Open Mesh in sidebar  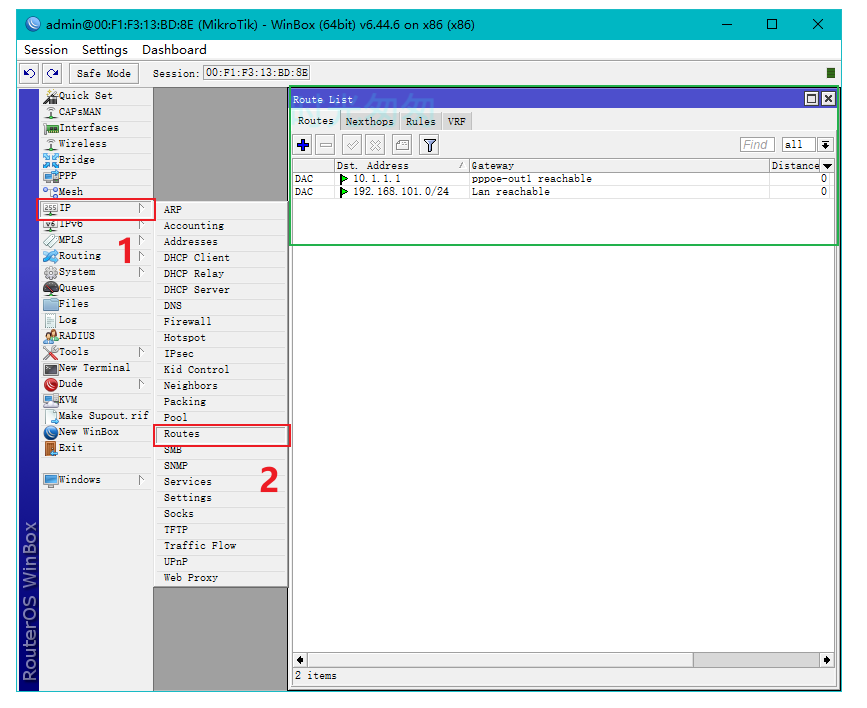tap(97, 192)
